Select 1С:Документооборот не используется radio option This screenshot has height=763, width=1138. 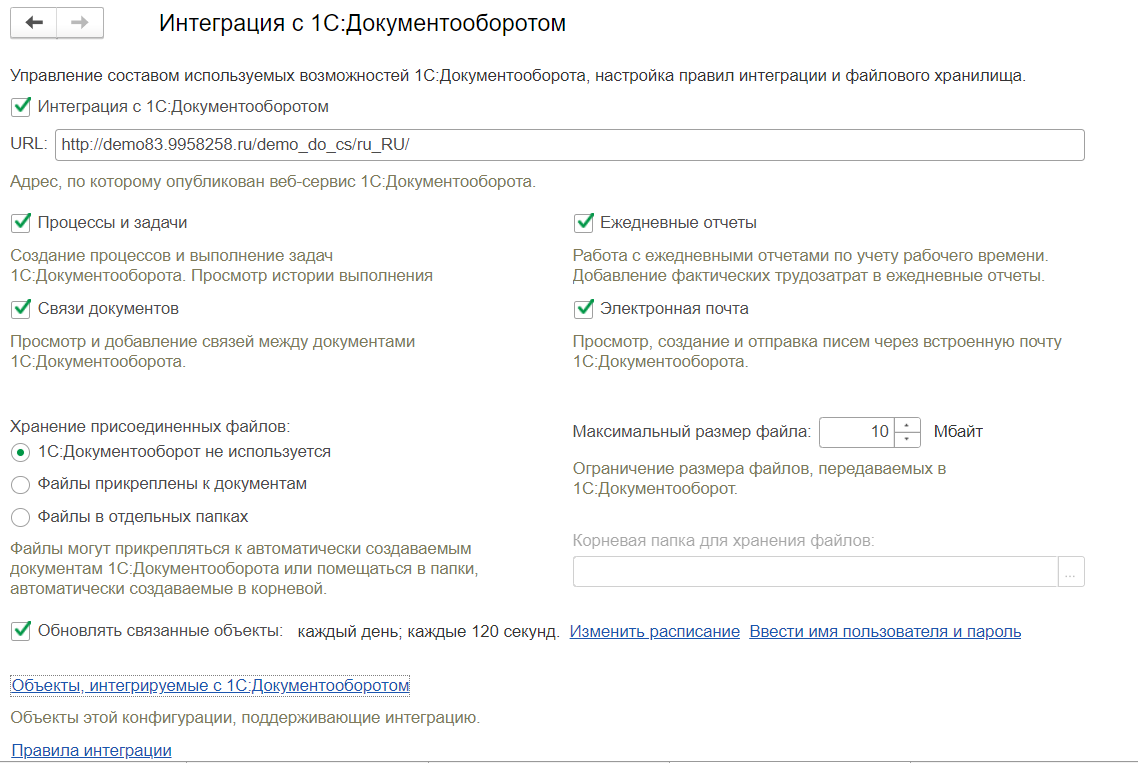coord(20,452)
